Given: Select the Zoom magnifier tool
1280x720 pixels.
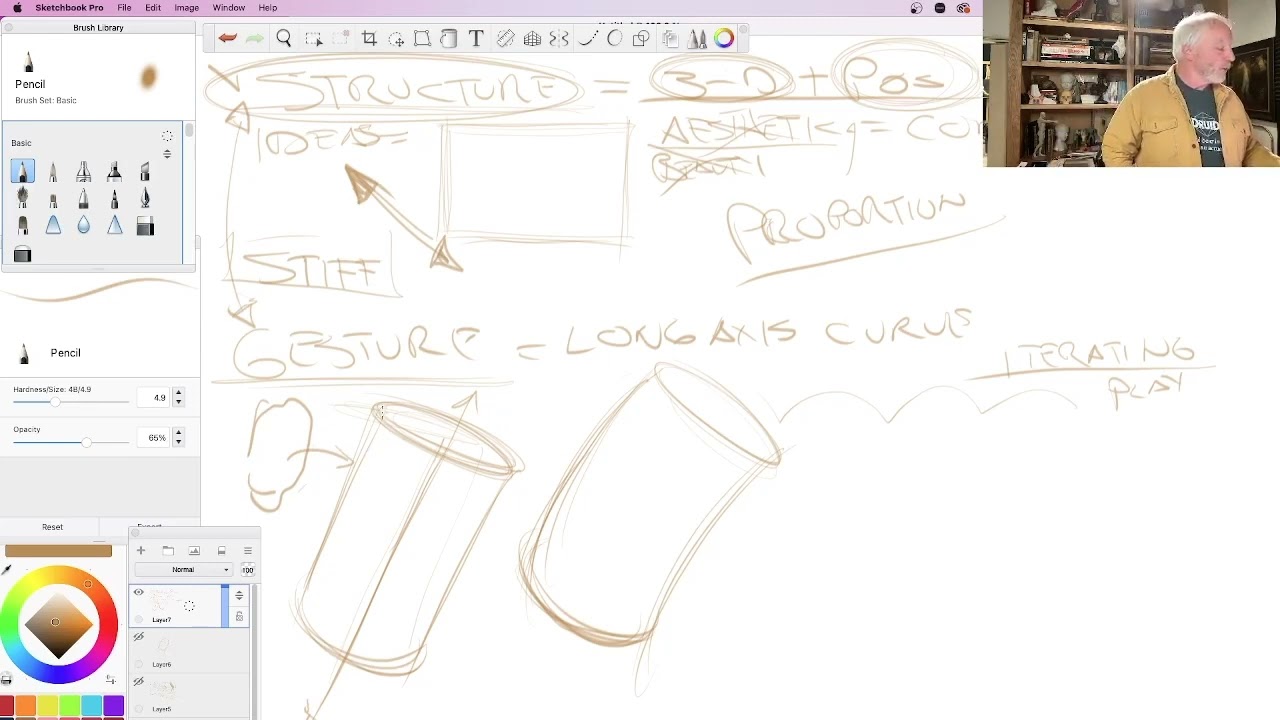Looking at the screenshot, I should click(x=284, y=39).
